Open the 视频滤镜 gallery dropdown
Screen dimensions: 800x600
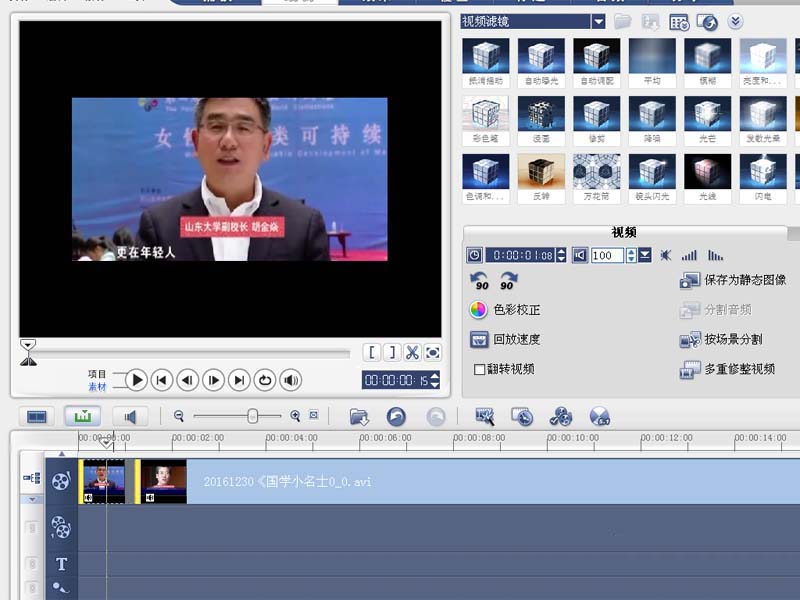(598, 21)
